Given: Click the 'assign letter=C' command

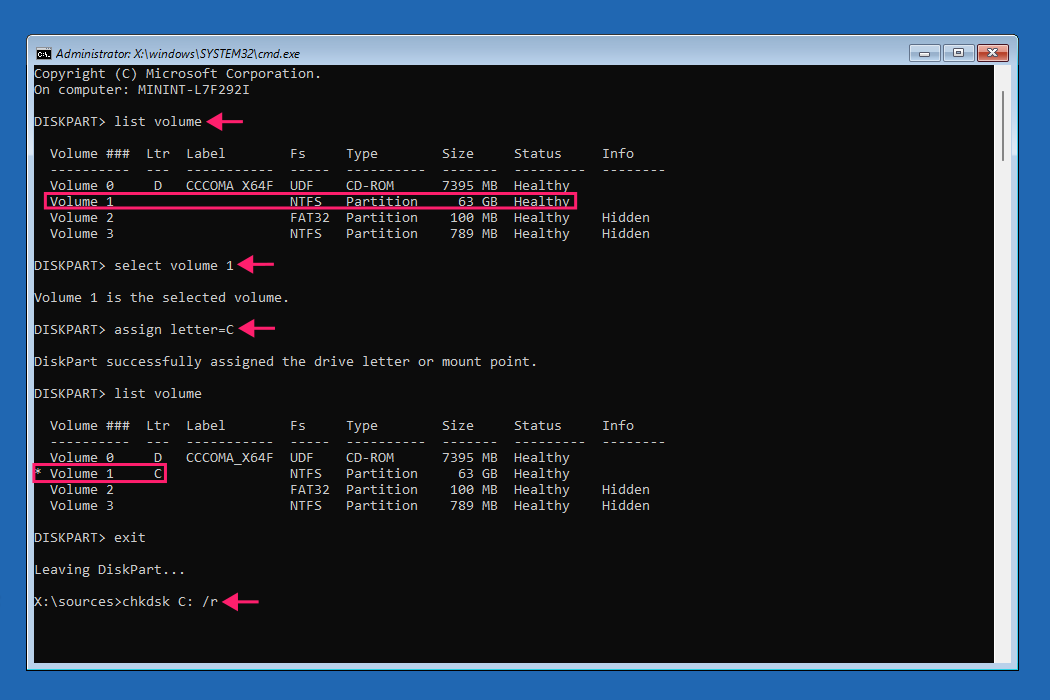Looking at the screenshot, I should [174, 330].
